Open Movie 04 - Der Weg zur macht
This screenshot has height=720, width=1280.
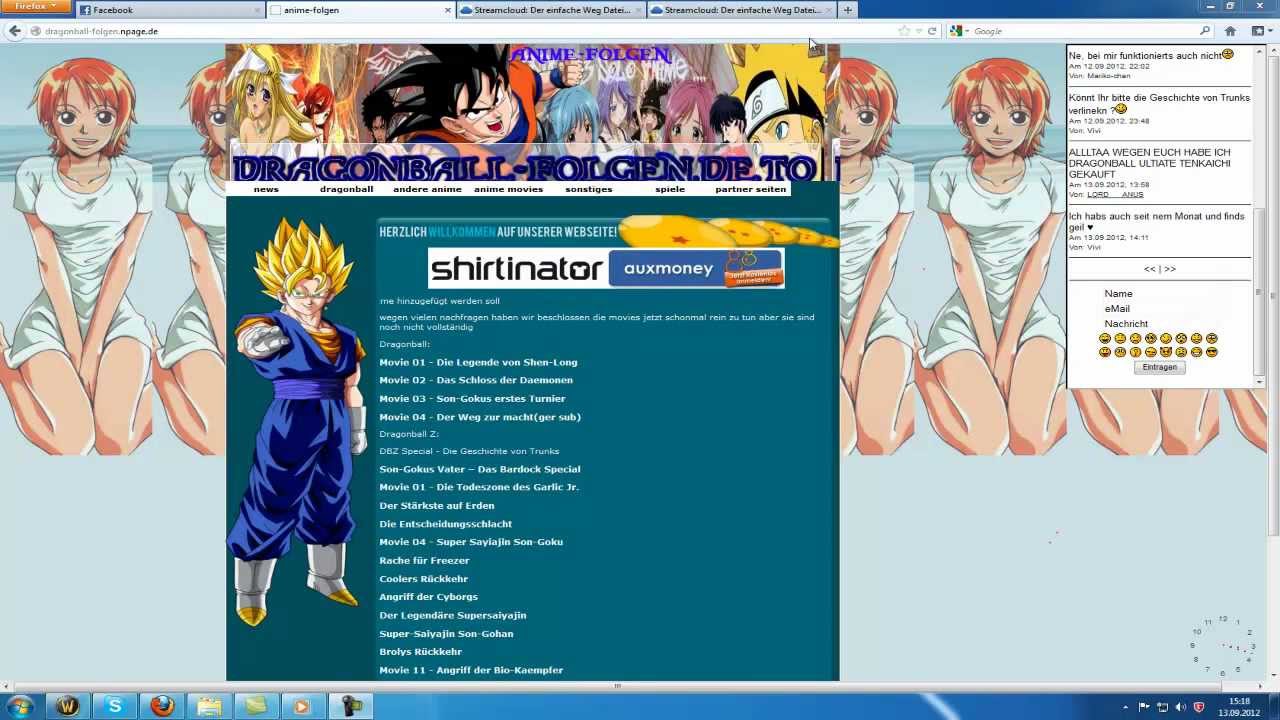point(480,417)
